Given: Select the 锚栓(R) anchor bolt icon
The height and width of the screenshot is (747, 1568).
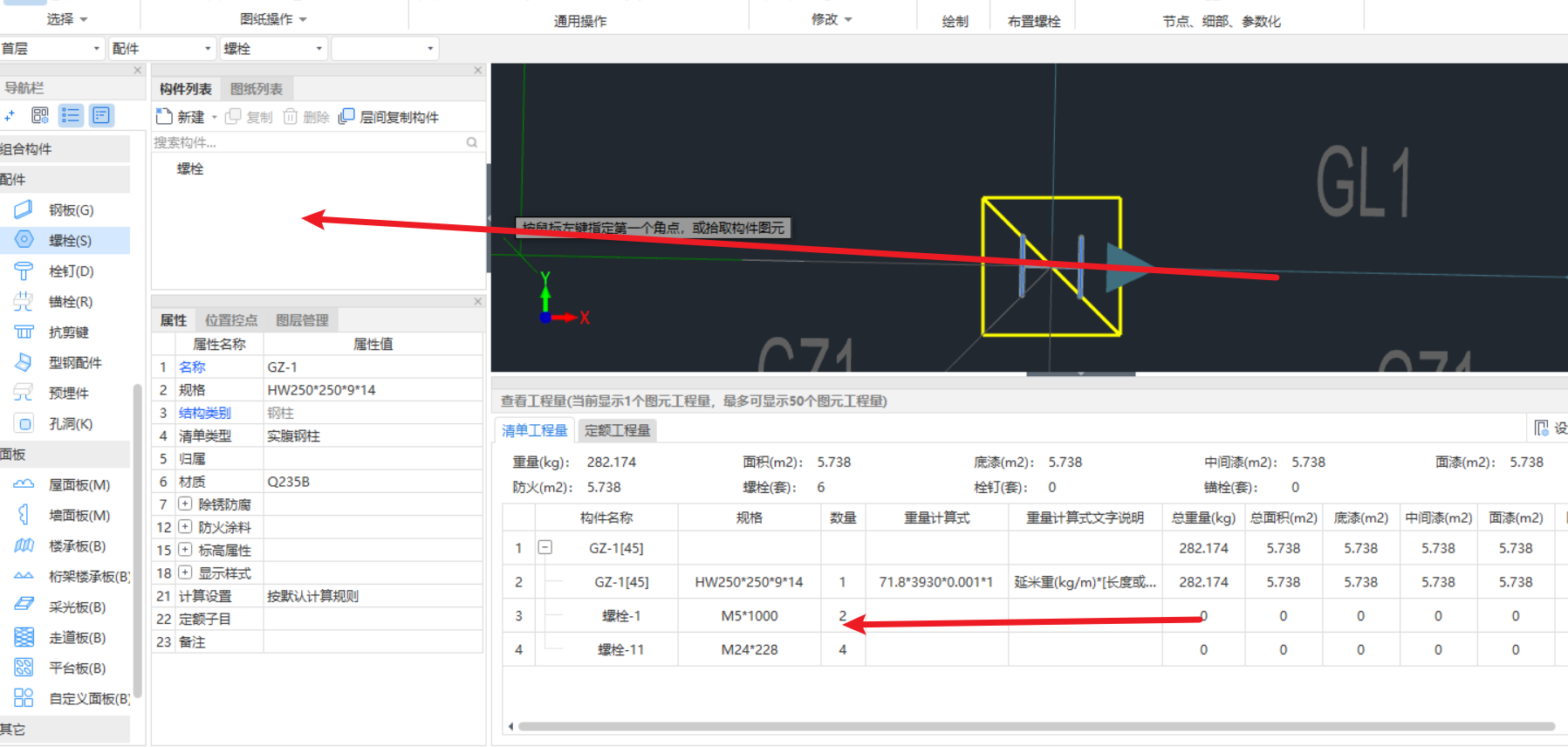Looking at the screenshot, I should (x=24, y=301).
